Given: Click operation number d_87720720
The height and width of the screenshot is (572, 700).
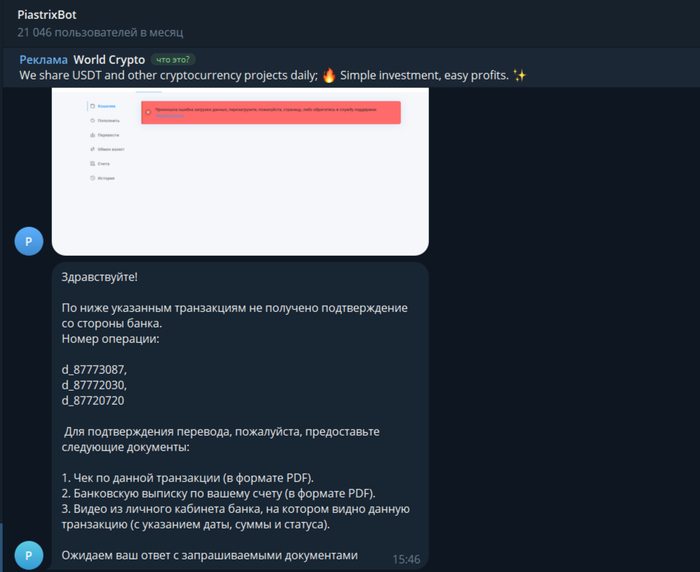Looking at the screenshot, I should pos(93,400).
